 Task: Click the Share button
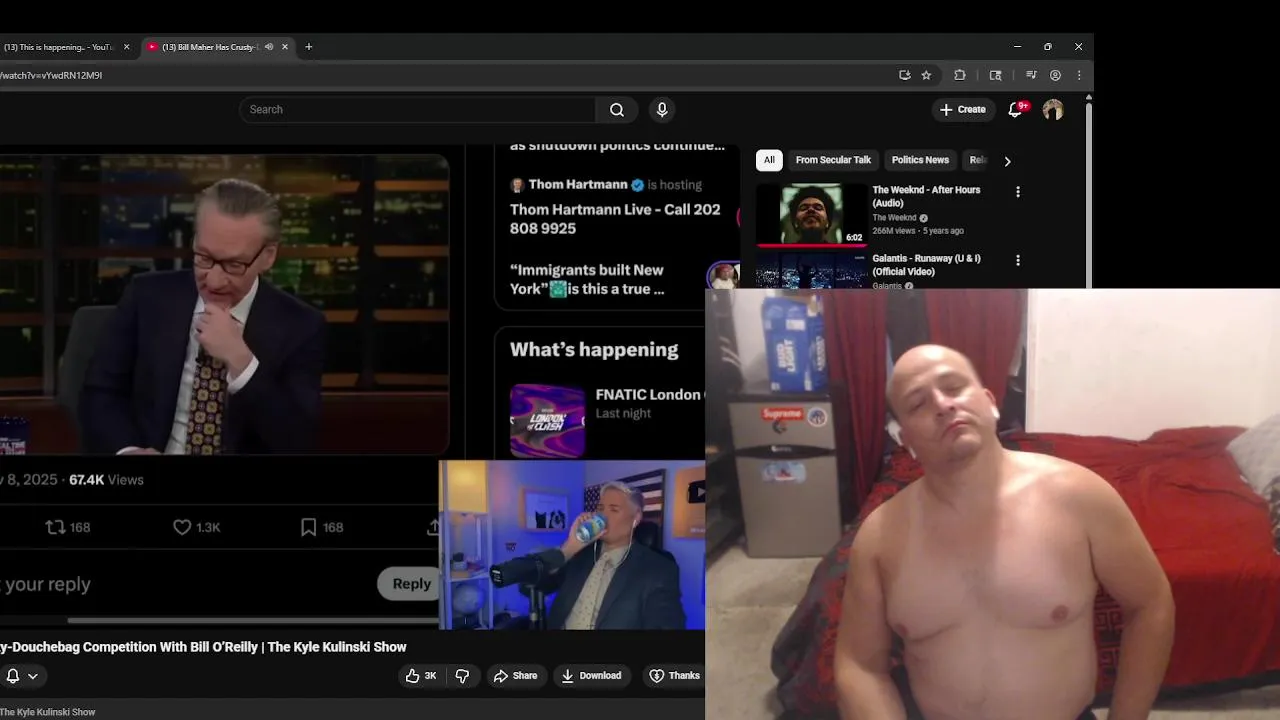[515, 676]
